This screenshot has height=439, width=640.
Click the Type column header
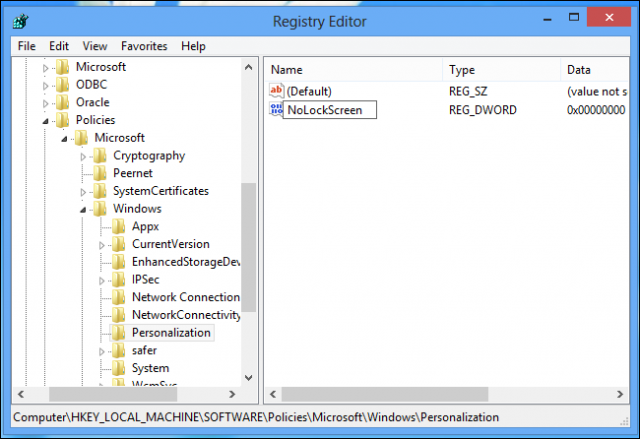click(500, 70)
